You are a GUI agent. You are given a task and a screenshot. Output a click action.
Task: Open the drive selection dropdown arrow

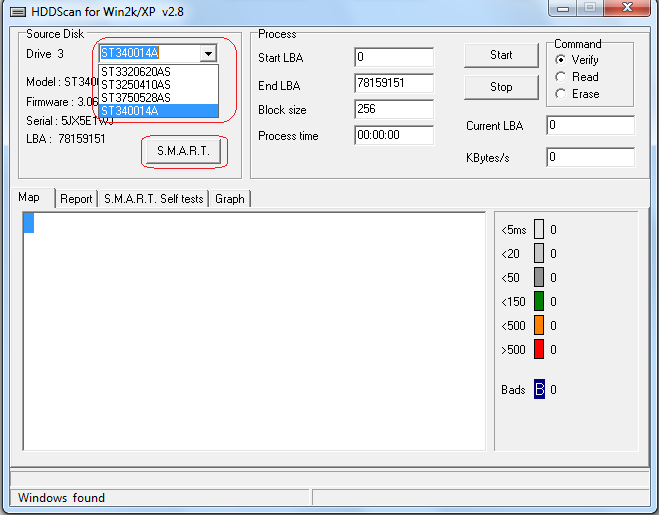coord(208,53)
